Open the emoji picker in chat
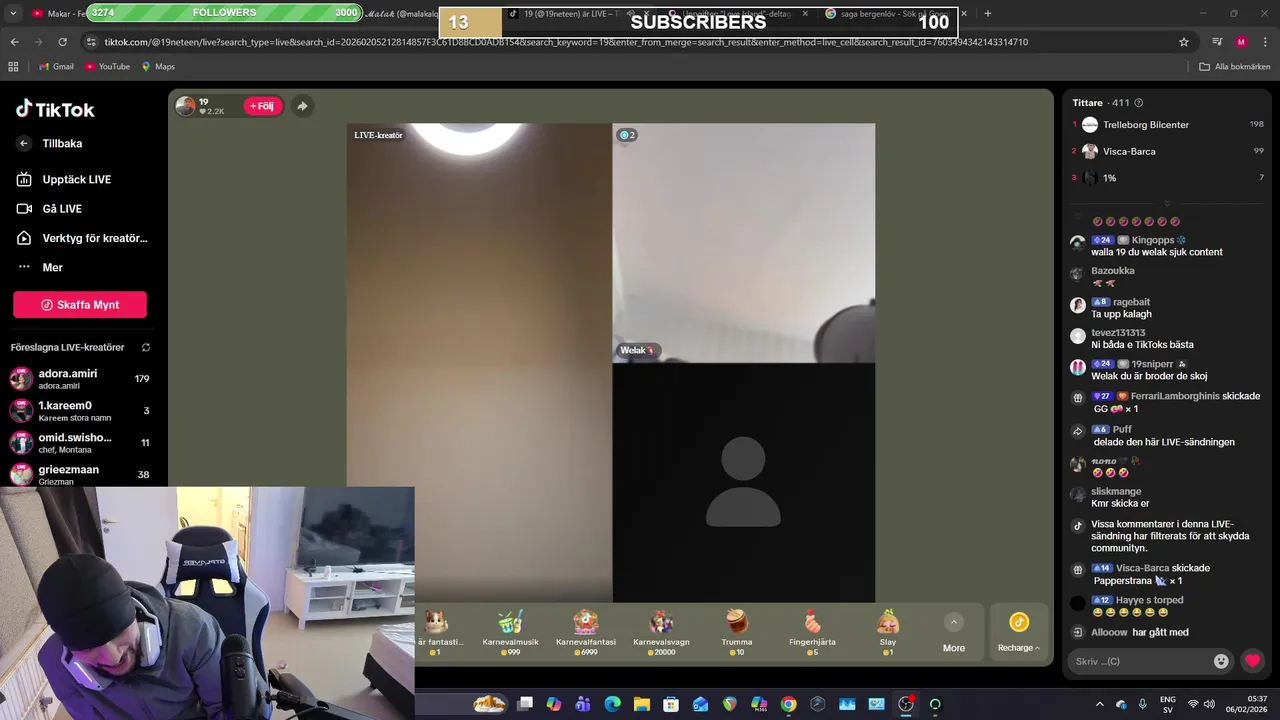Image resolution: width=1280 pixels, height=720 pixels. click(x=1221, y=661)
